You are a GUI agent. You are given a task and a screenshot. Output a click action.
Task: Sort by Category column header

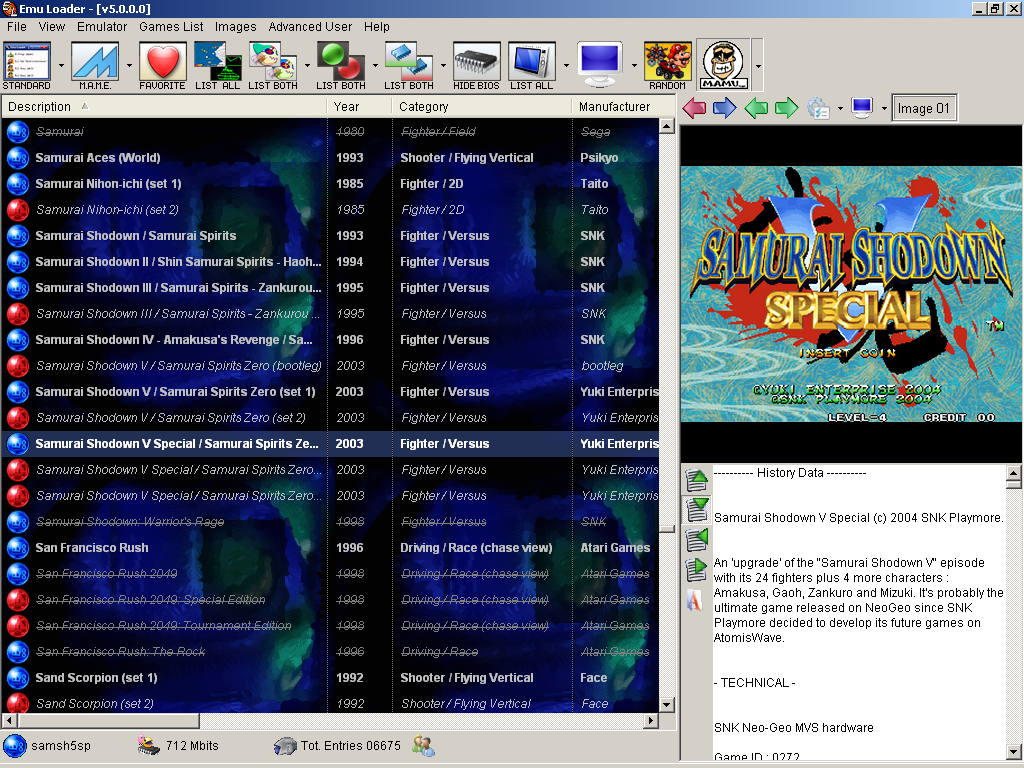tap(481, 106)
